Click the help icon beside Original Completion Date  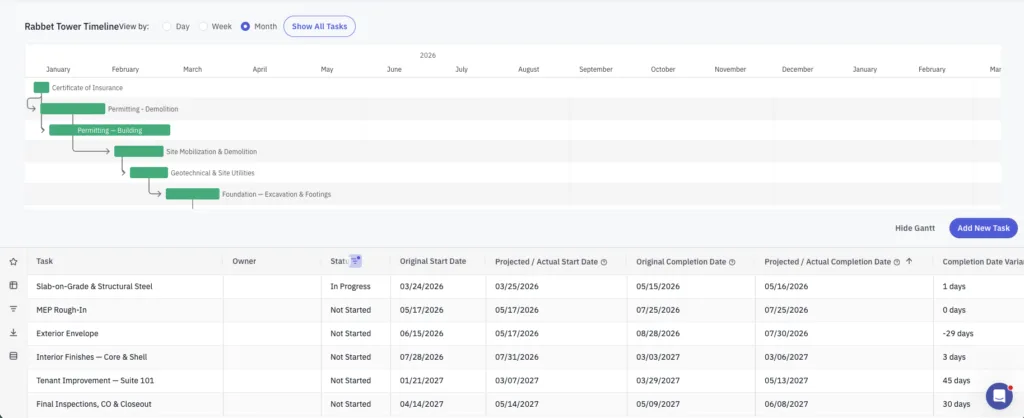(732, 262)
